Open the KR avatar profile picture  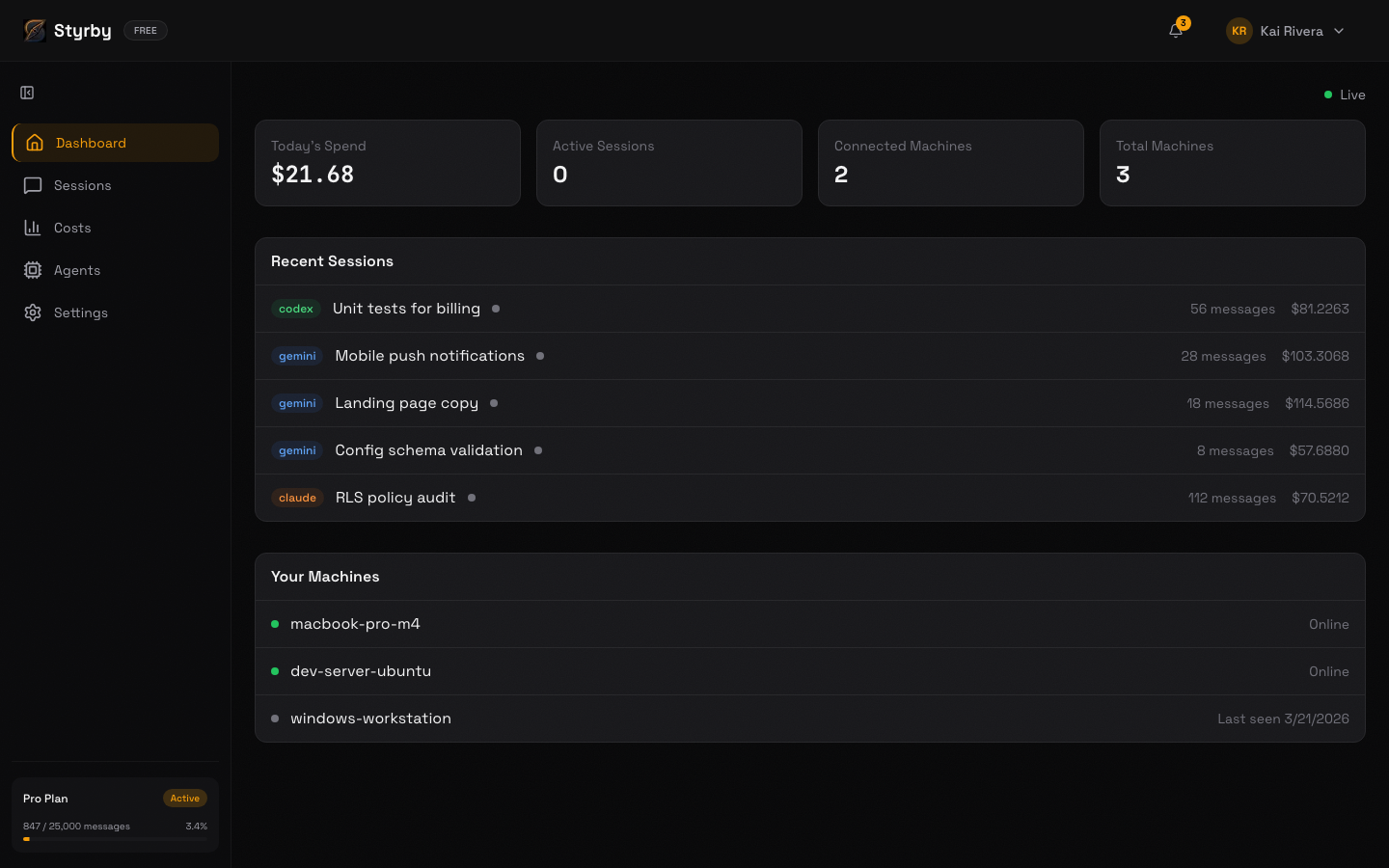point(1239,31)
